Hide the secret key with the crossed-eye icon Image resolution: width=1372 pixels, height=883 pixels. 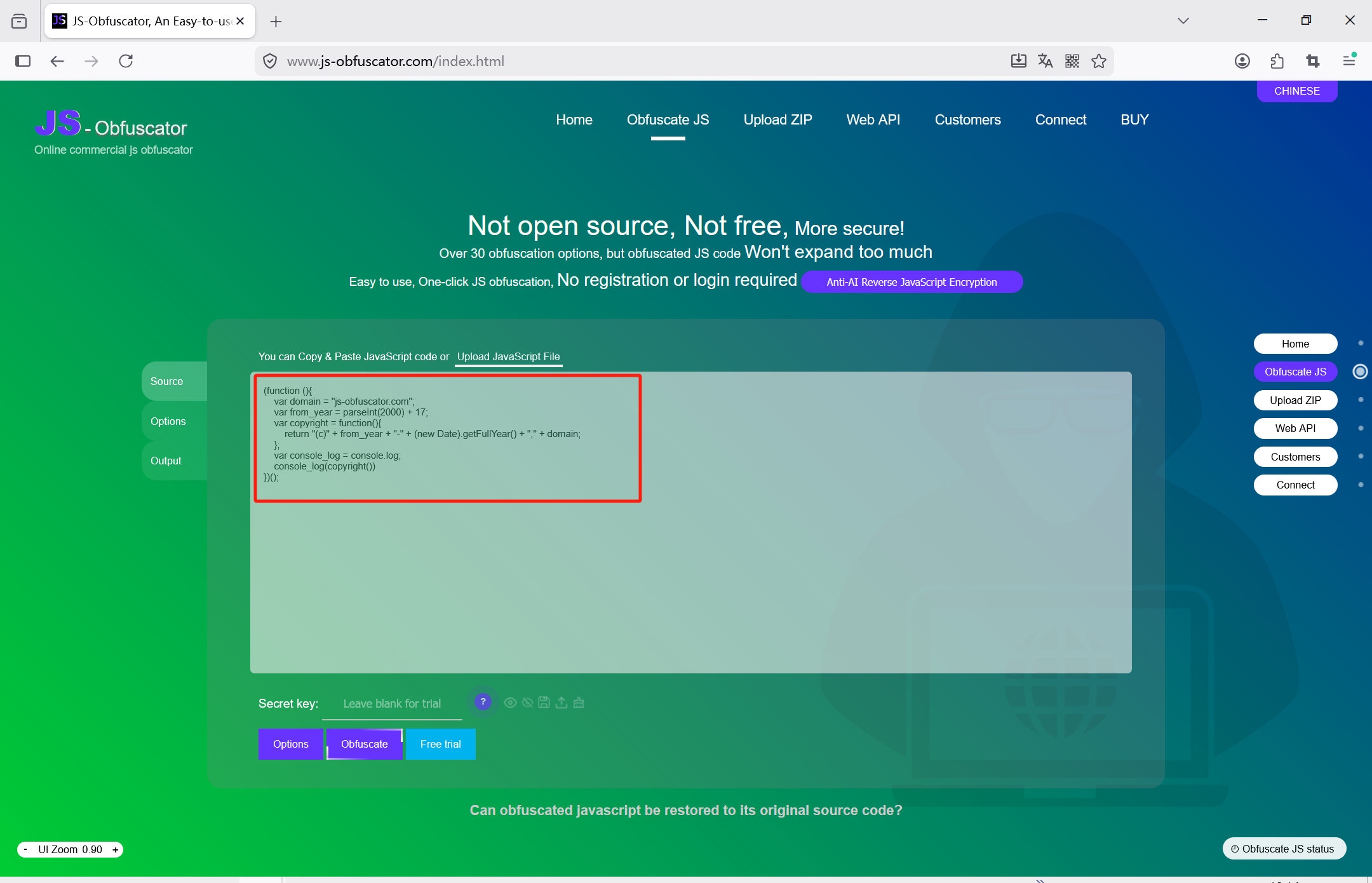527,703
